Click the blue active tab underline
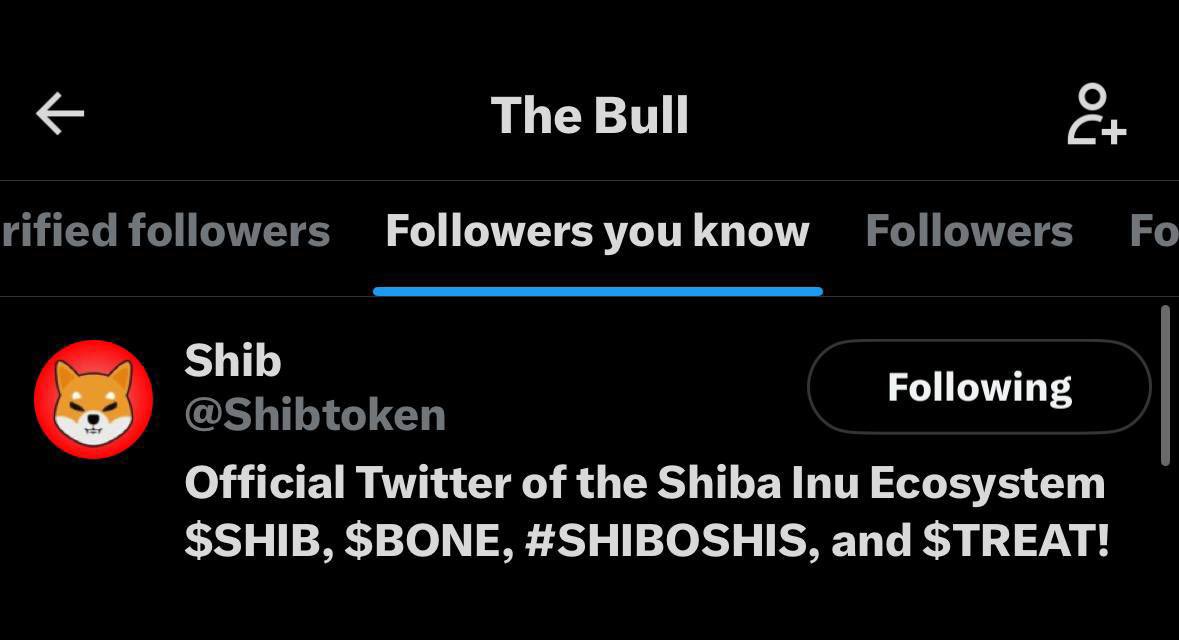The width and height of the screenshot is (1179, 640). [597, 291]
